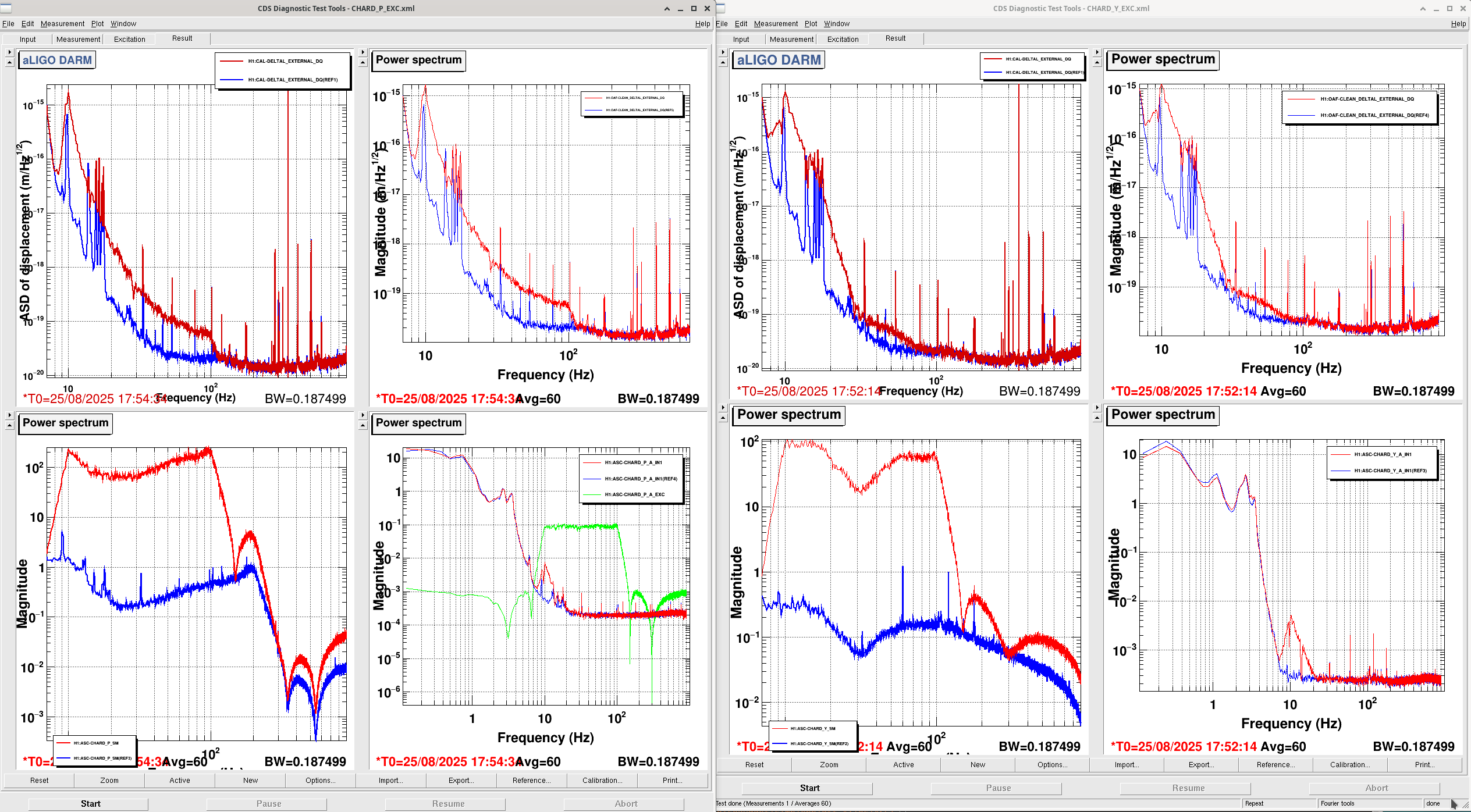Click Active button in CHARD_P_EXC window
The height and width of the screenshot is (812, 1471).
(180, 780)
